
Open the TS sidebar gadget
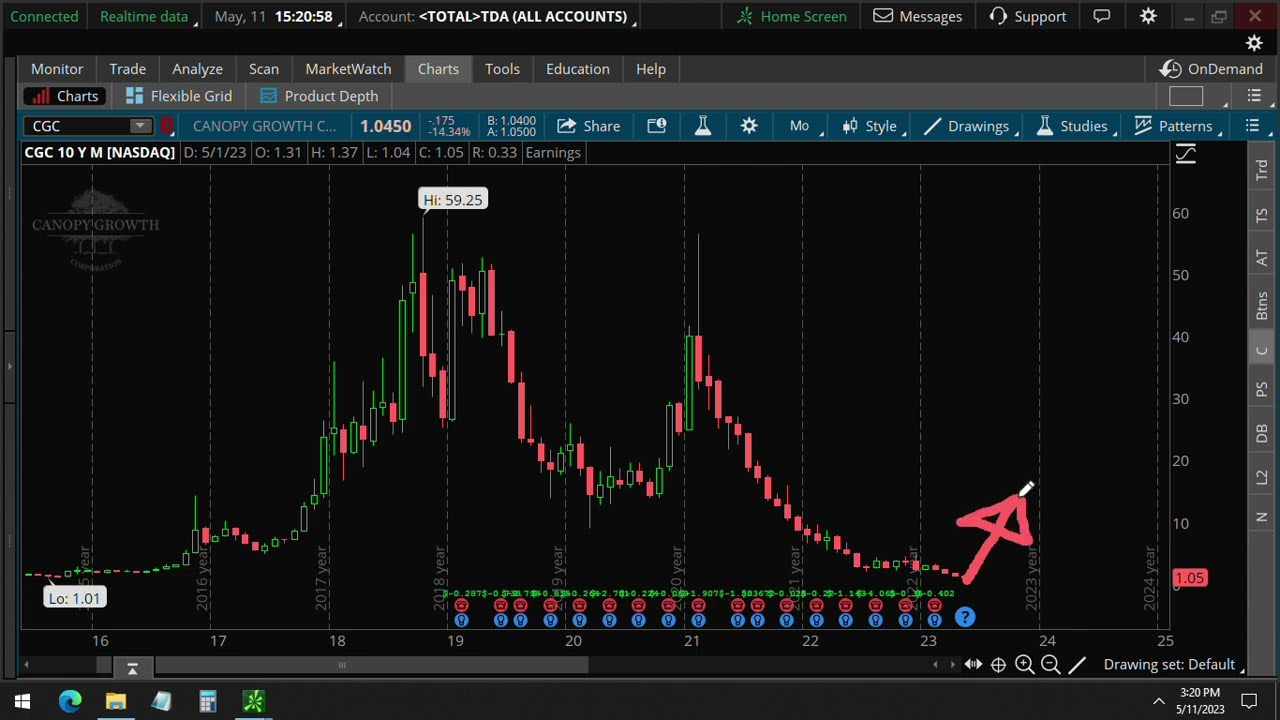1261,215
